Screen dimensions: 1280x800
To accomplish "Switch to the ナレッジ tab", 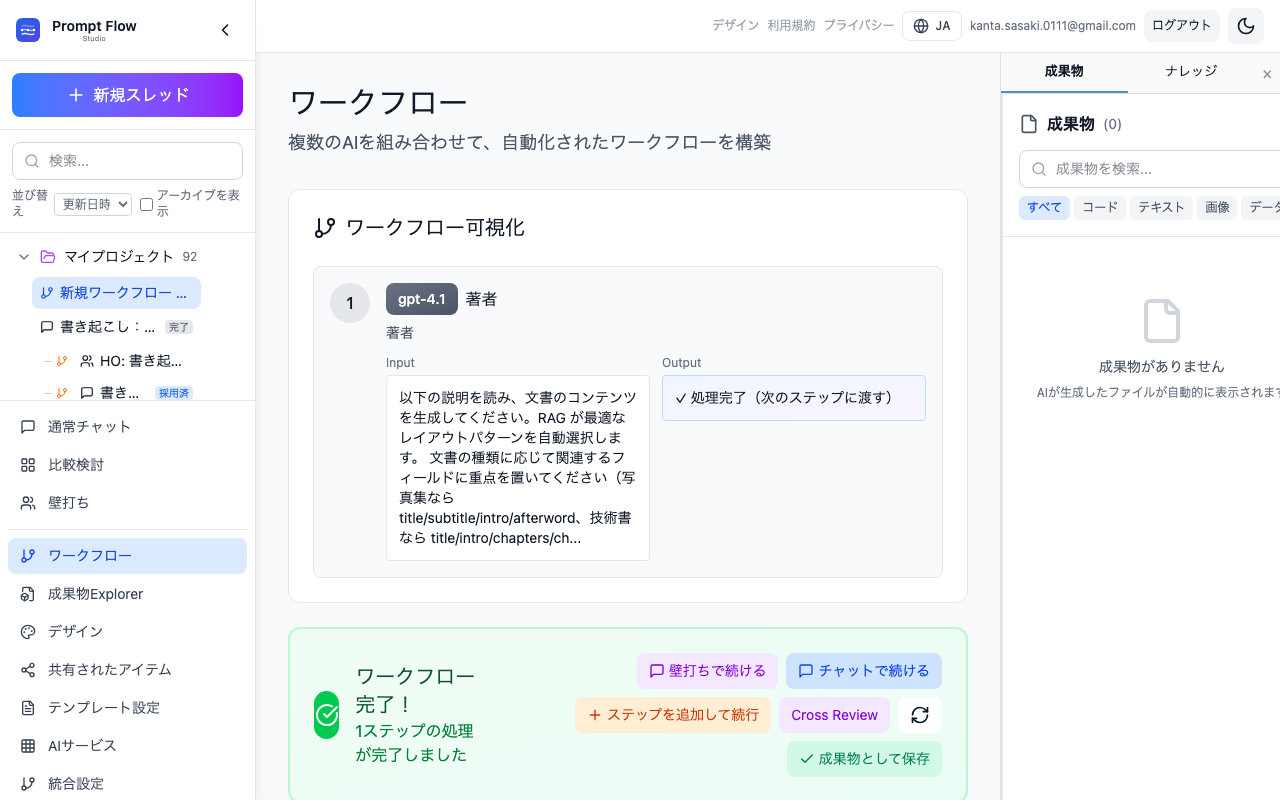I will [1191, 71].
